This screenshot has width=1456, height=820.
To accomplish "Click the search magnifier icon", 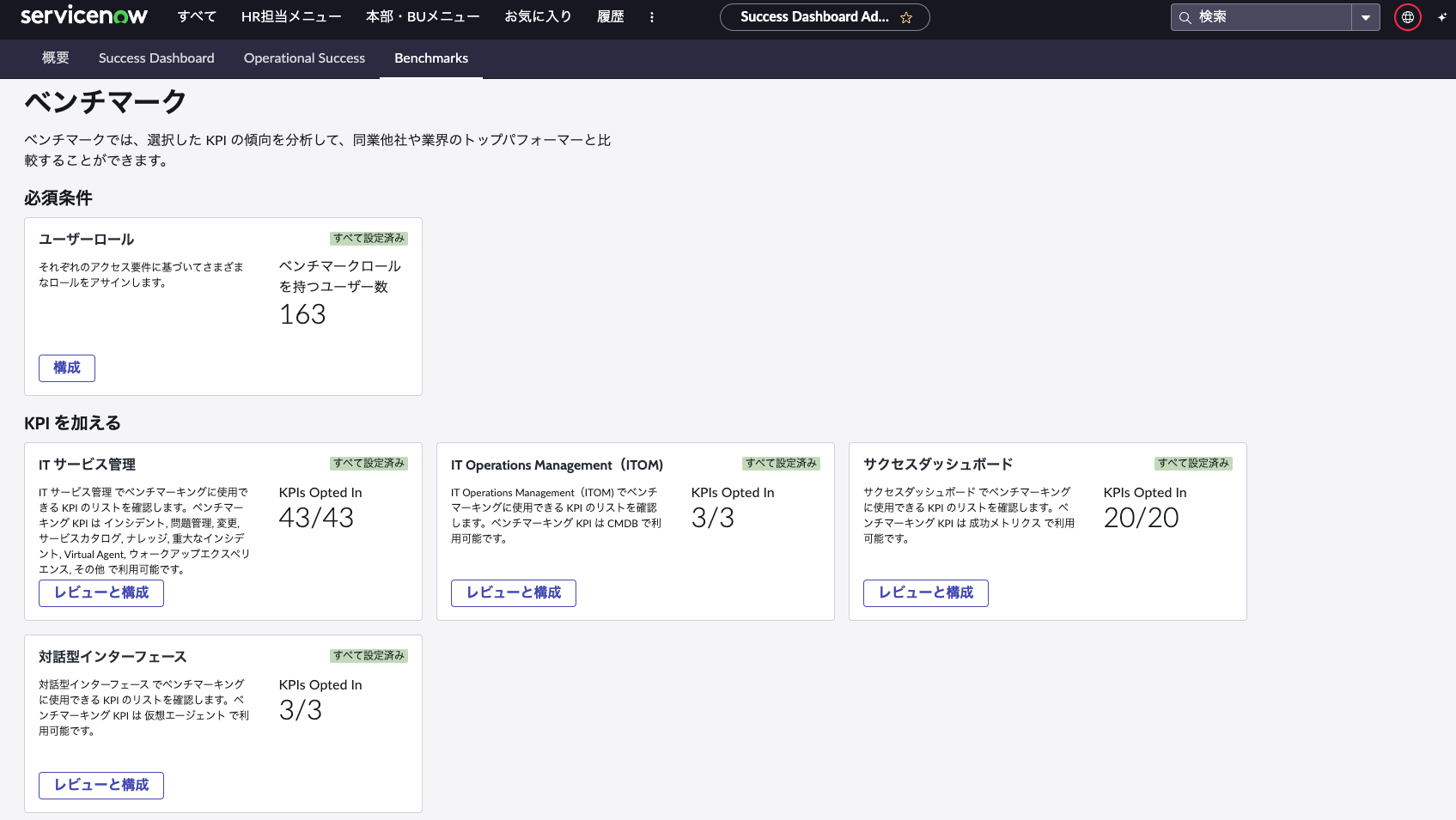I will pos(1185,17).
